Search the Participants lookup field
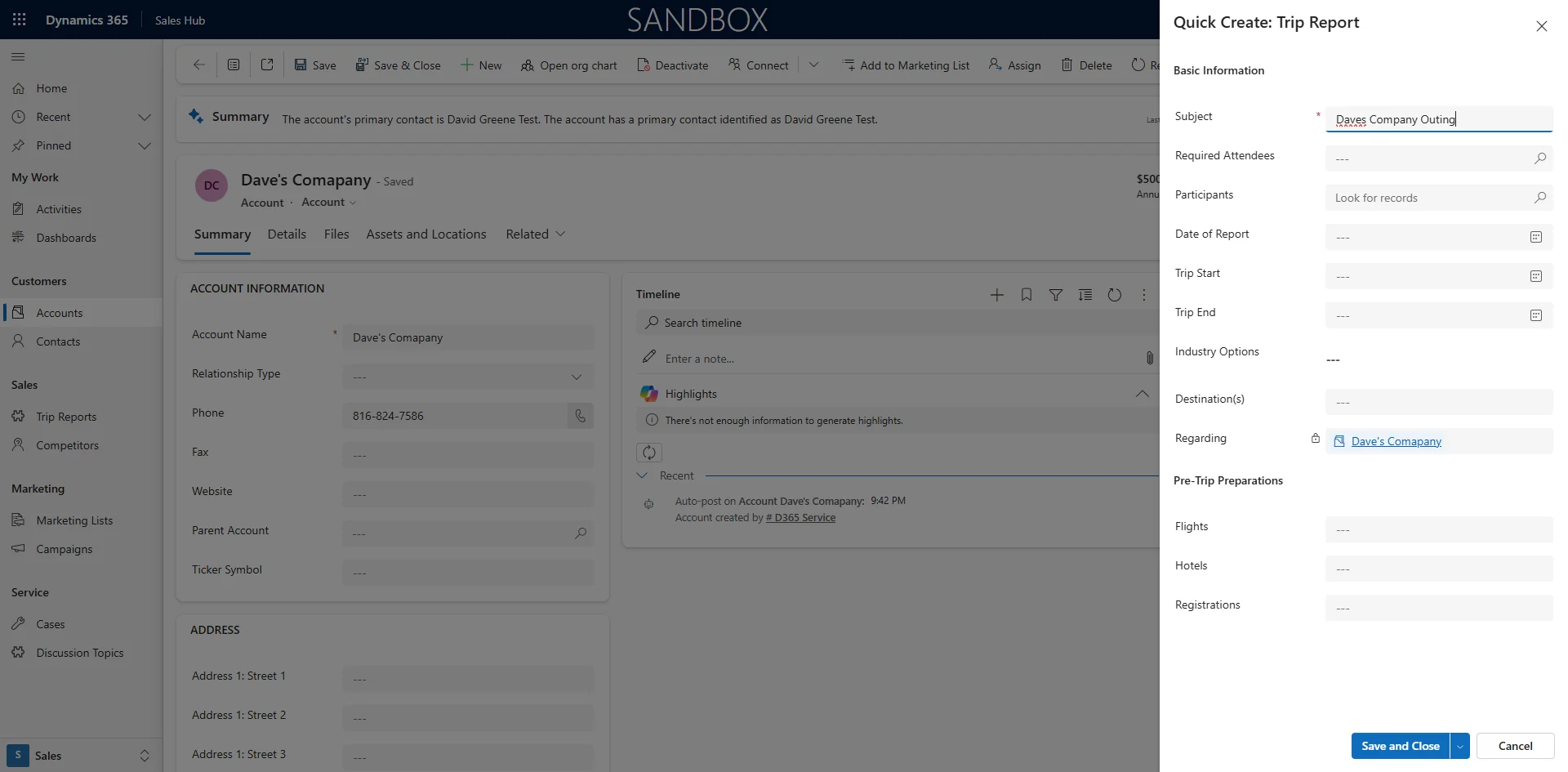Viewport: 1568px width, 772px height. (1540, 198)
